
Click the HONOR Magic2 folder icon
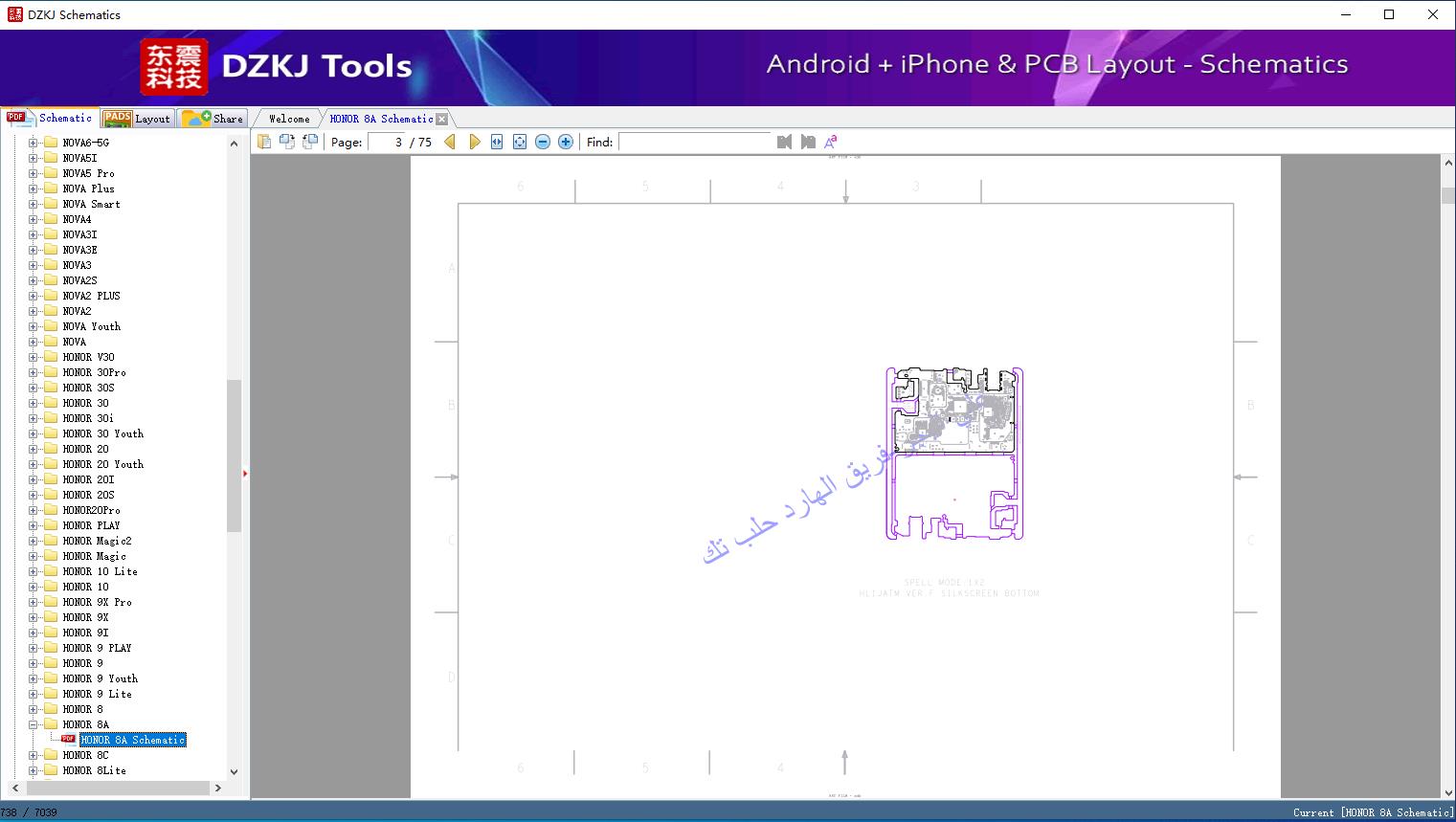tap(51, 541)
